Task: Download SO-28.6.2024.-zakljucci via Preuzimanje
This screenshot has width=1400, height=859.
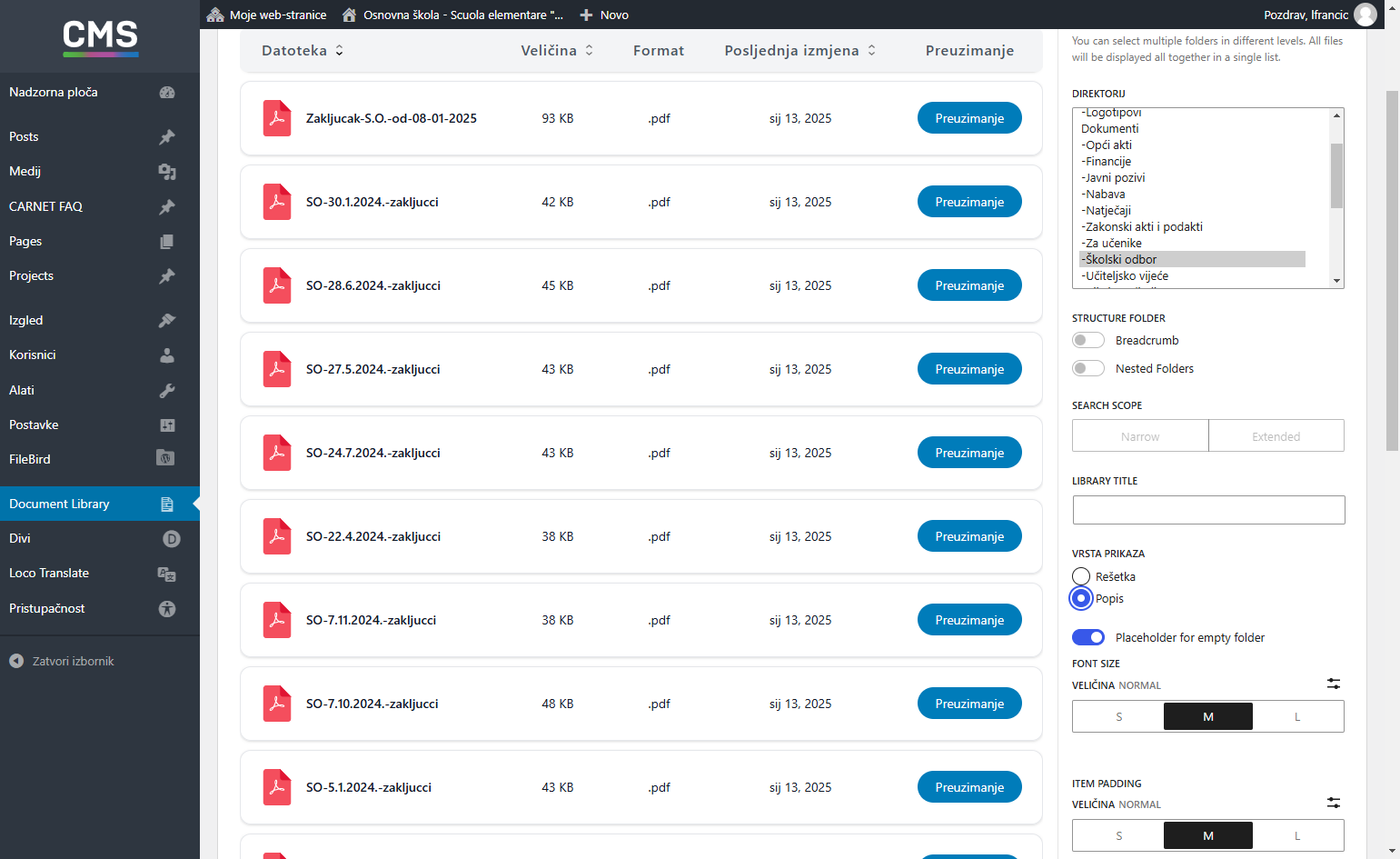Action: [x=969, y=285]
